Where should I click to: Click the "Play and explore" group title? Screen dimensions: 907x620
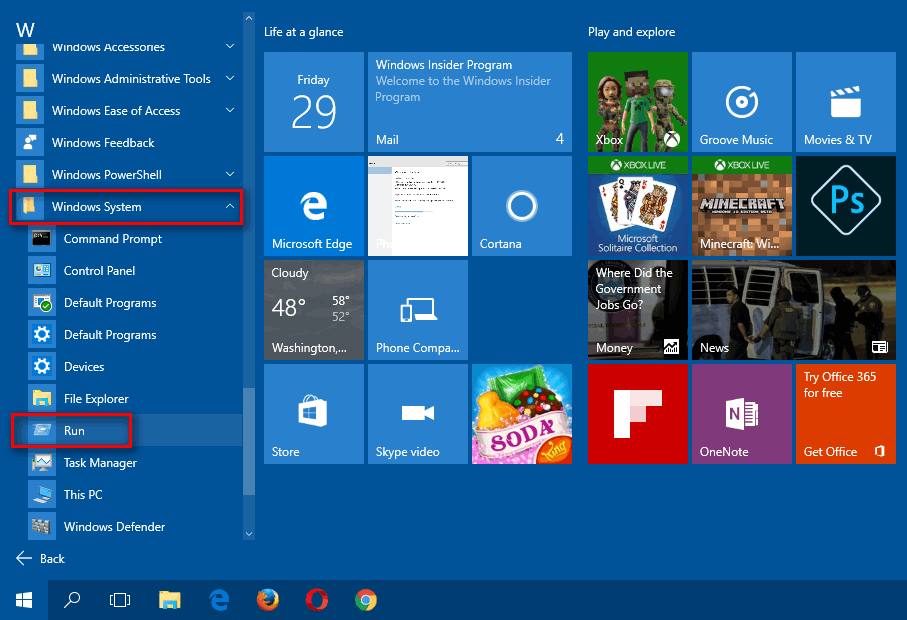click(x=632, y=32)
